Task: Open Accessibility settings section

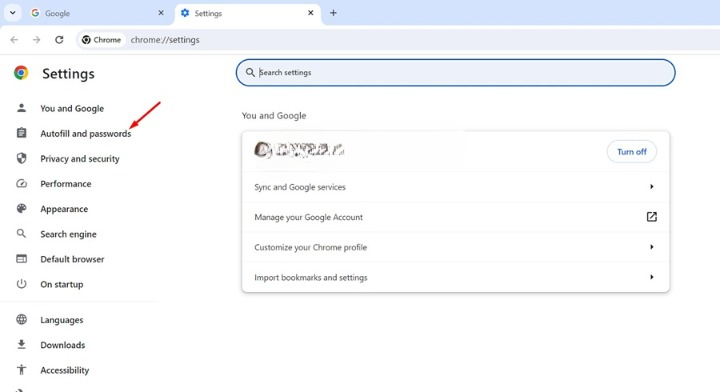Action: tap(65, 370)
